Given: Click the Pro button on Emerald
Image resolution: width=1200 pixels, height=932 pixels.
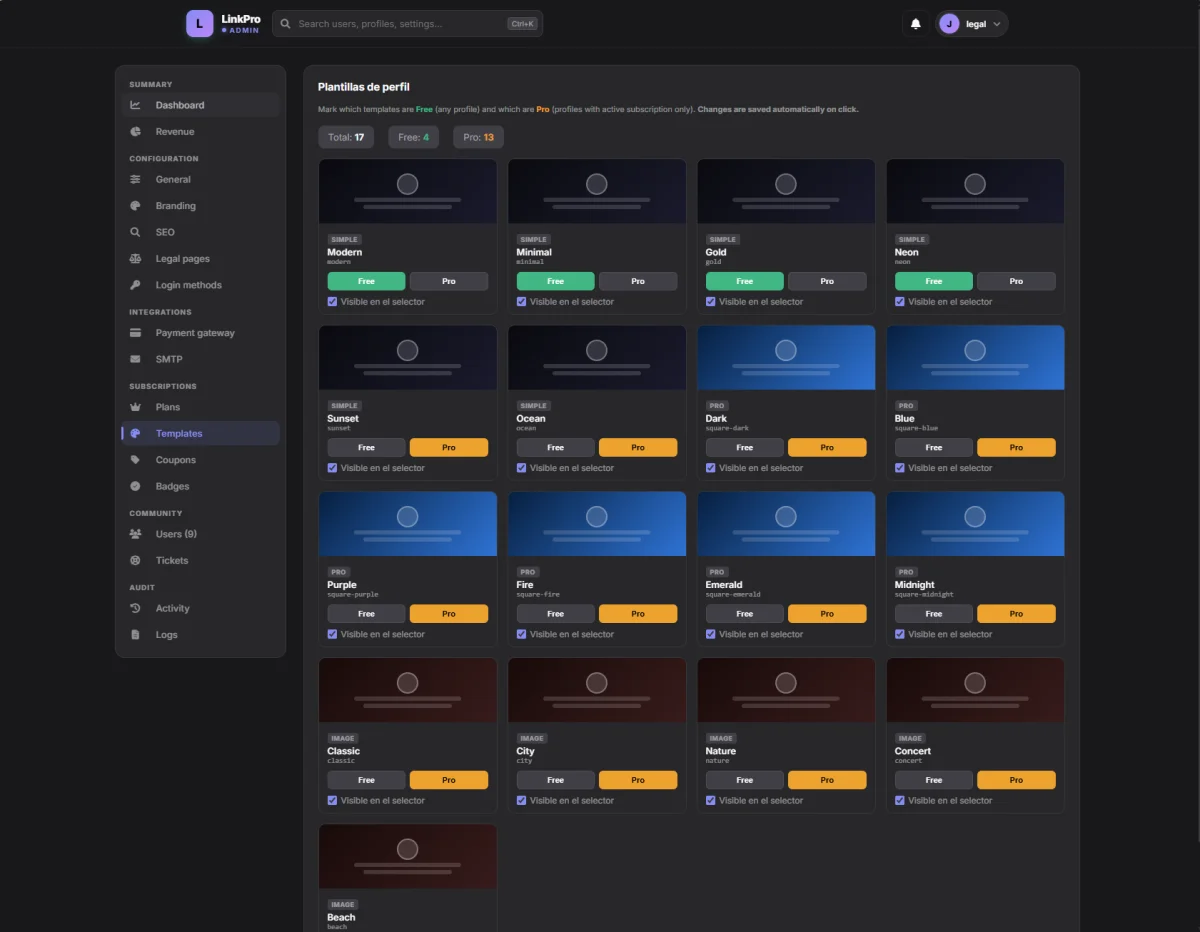Looking at the screenshot, I should (827, 614).
